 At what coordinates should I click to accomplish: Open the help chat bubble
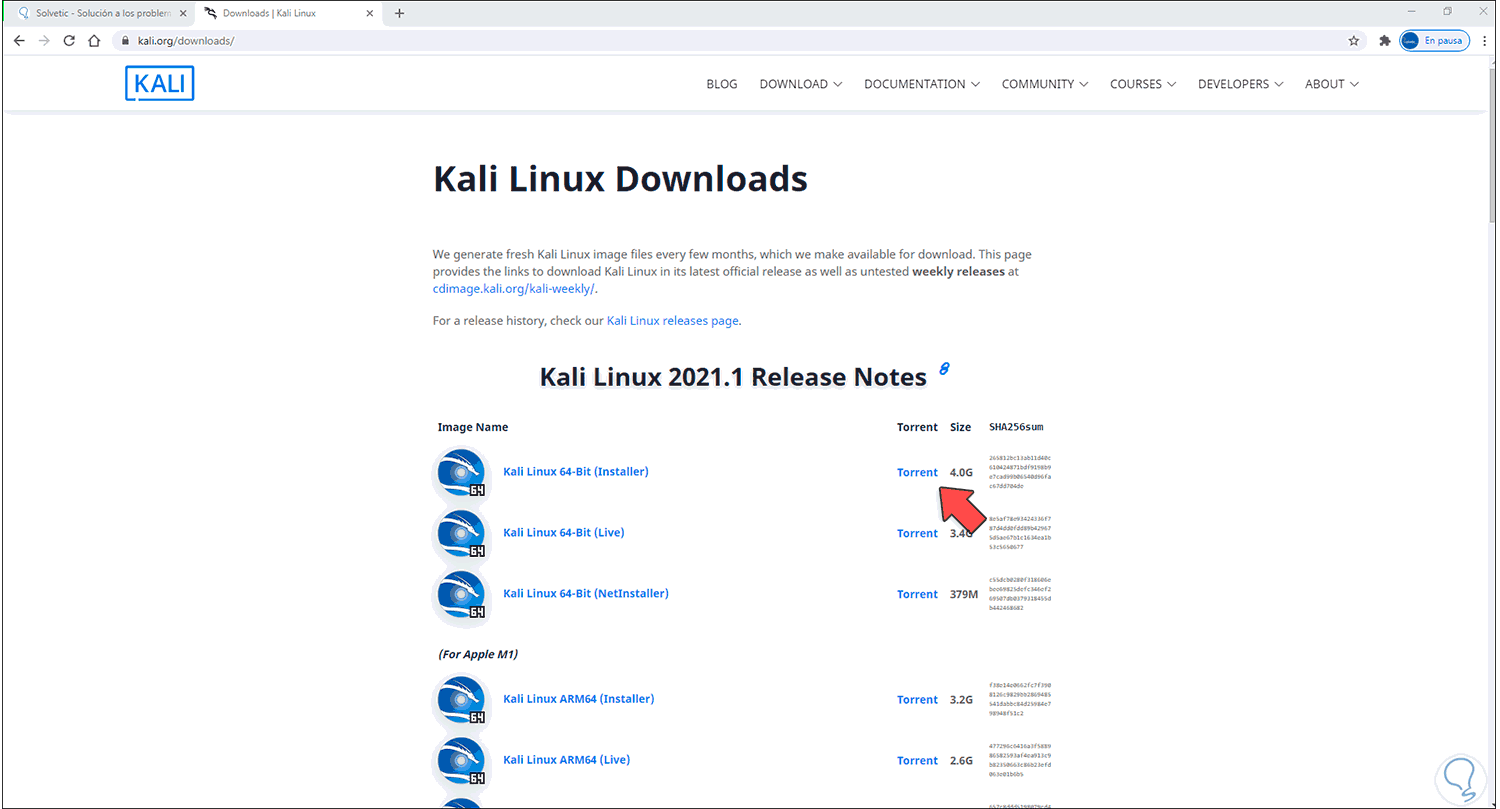click(x=1458, y=777)
